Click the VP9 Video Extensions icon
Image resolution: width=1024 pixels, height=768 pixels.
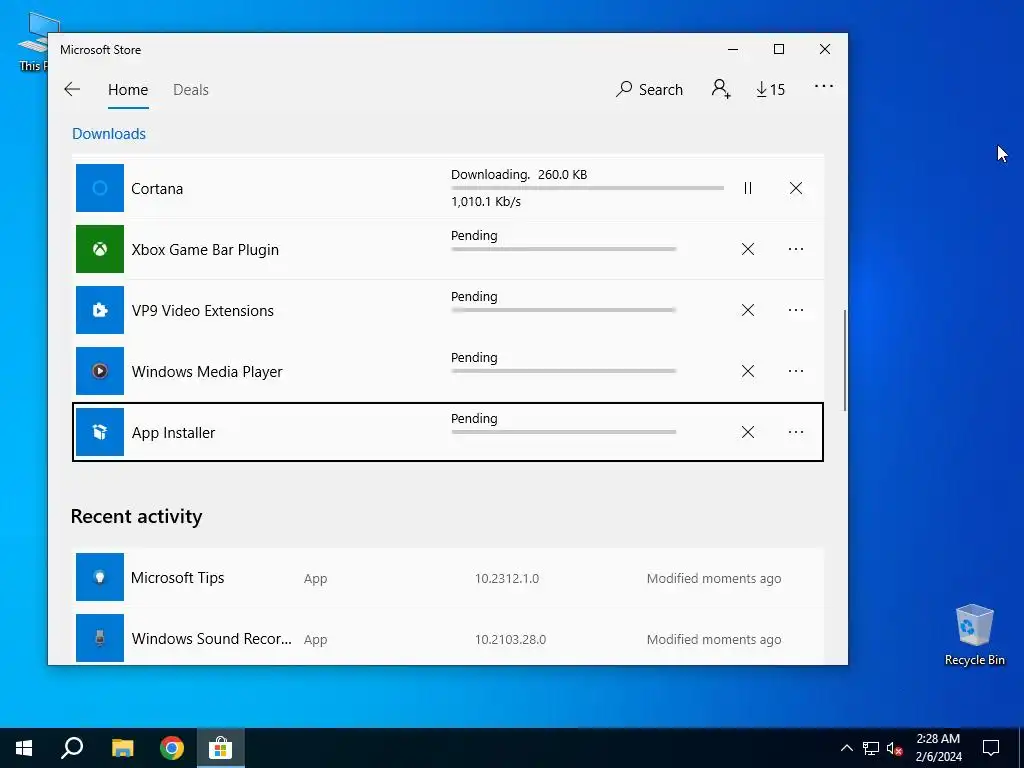click(100, 310)
